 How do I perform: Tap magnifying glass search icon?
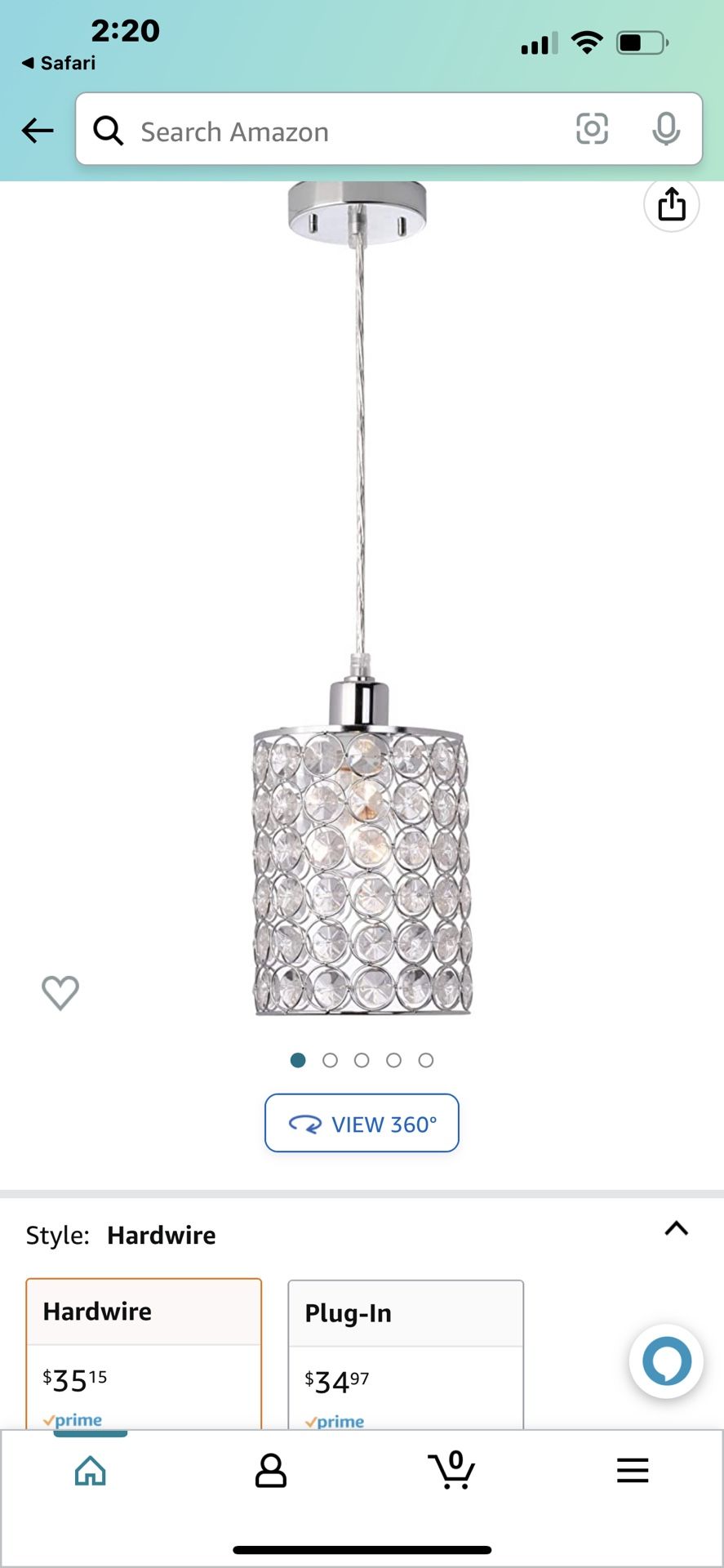[108, 130]
